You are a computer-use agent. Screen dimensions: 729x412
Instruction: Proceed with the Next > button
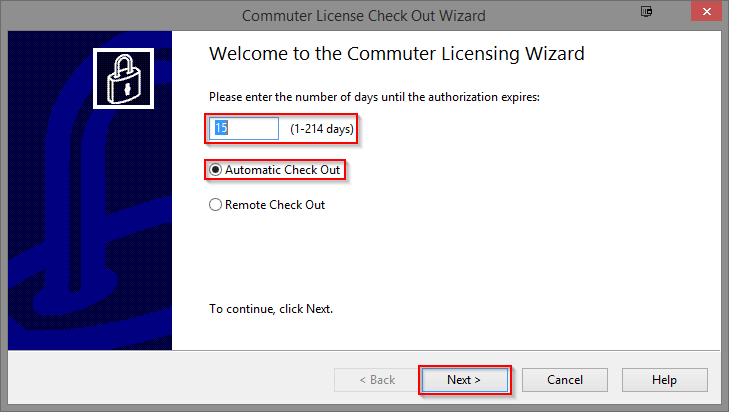pyautogui.click(x=464, y=380)
